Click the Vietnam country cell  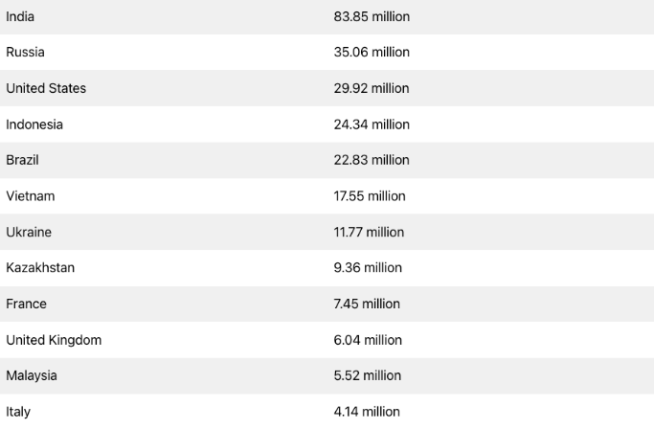[30, 196]
